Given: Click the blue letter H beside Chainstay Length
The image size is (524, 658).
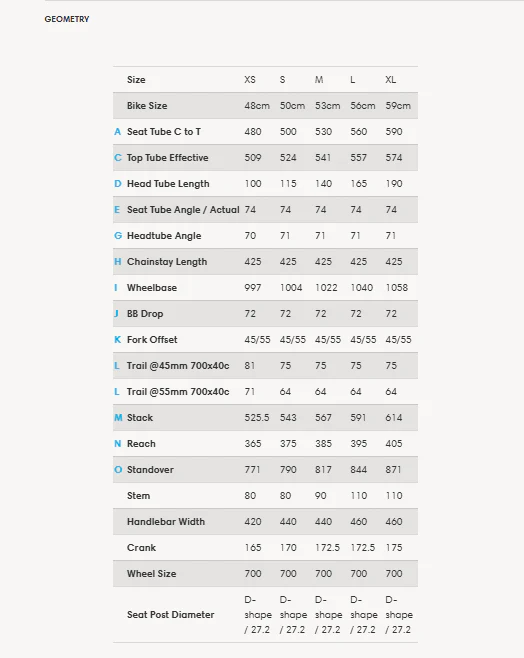Looking at the screenshot, I should coord(117,262).
